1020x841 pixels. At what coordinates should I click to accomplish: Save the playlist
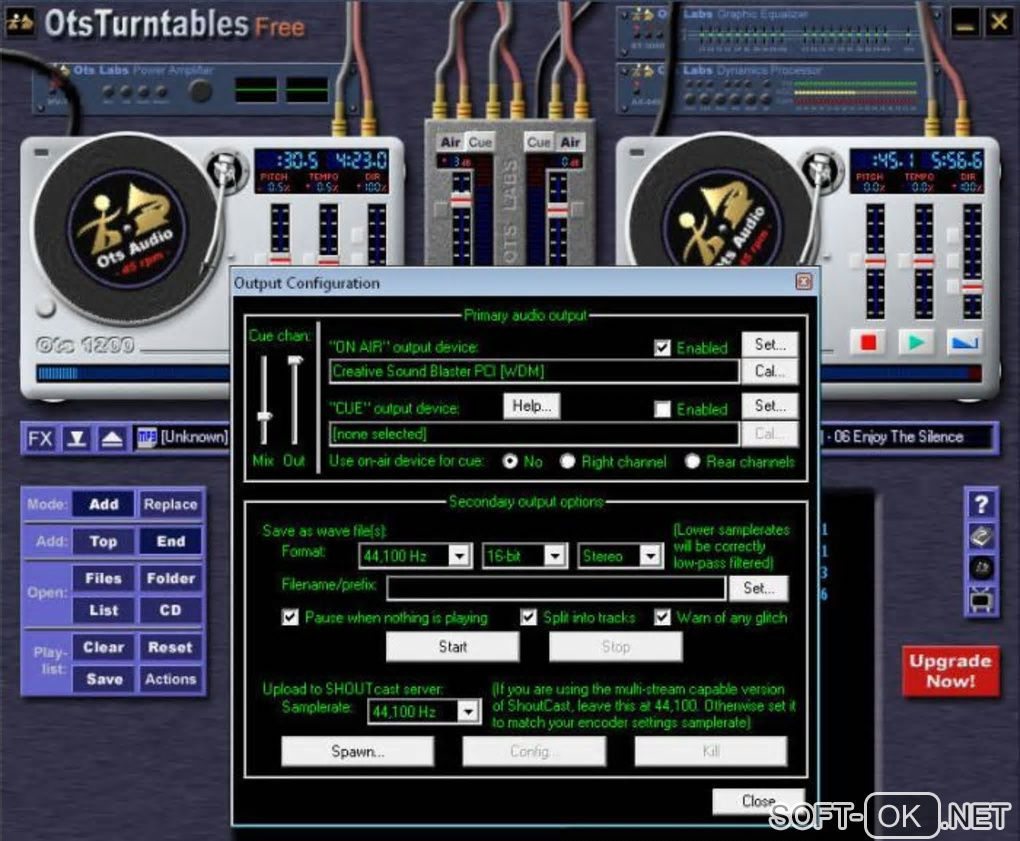(x=103, y=679)
